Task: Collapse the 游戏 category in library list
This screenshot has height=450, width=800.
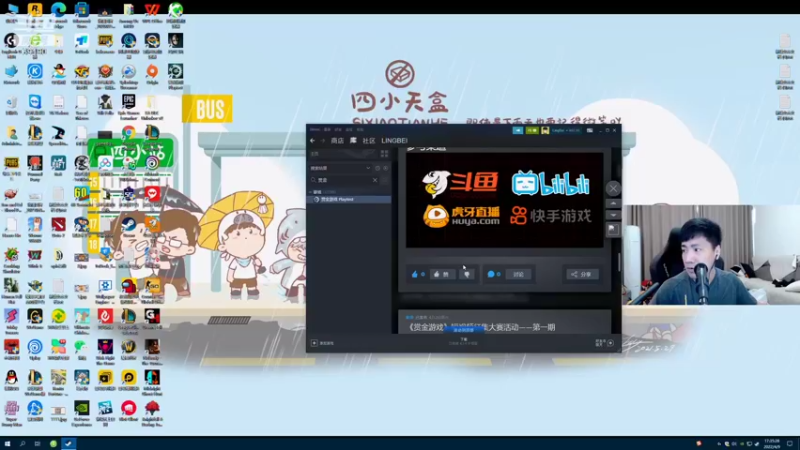Action: 311,192
